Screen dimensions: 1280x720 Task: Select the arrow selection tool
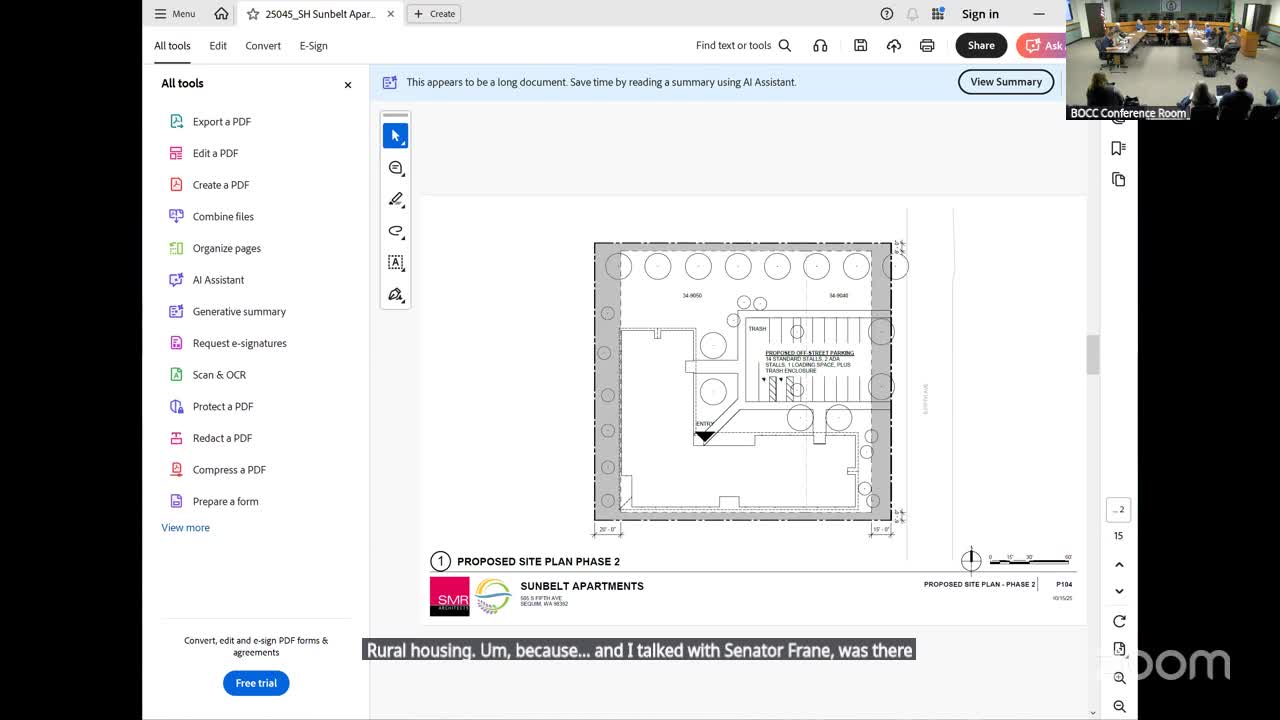[x=395, y=136]
